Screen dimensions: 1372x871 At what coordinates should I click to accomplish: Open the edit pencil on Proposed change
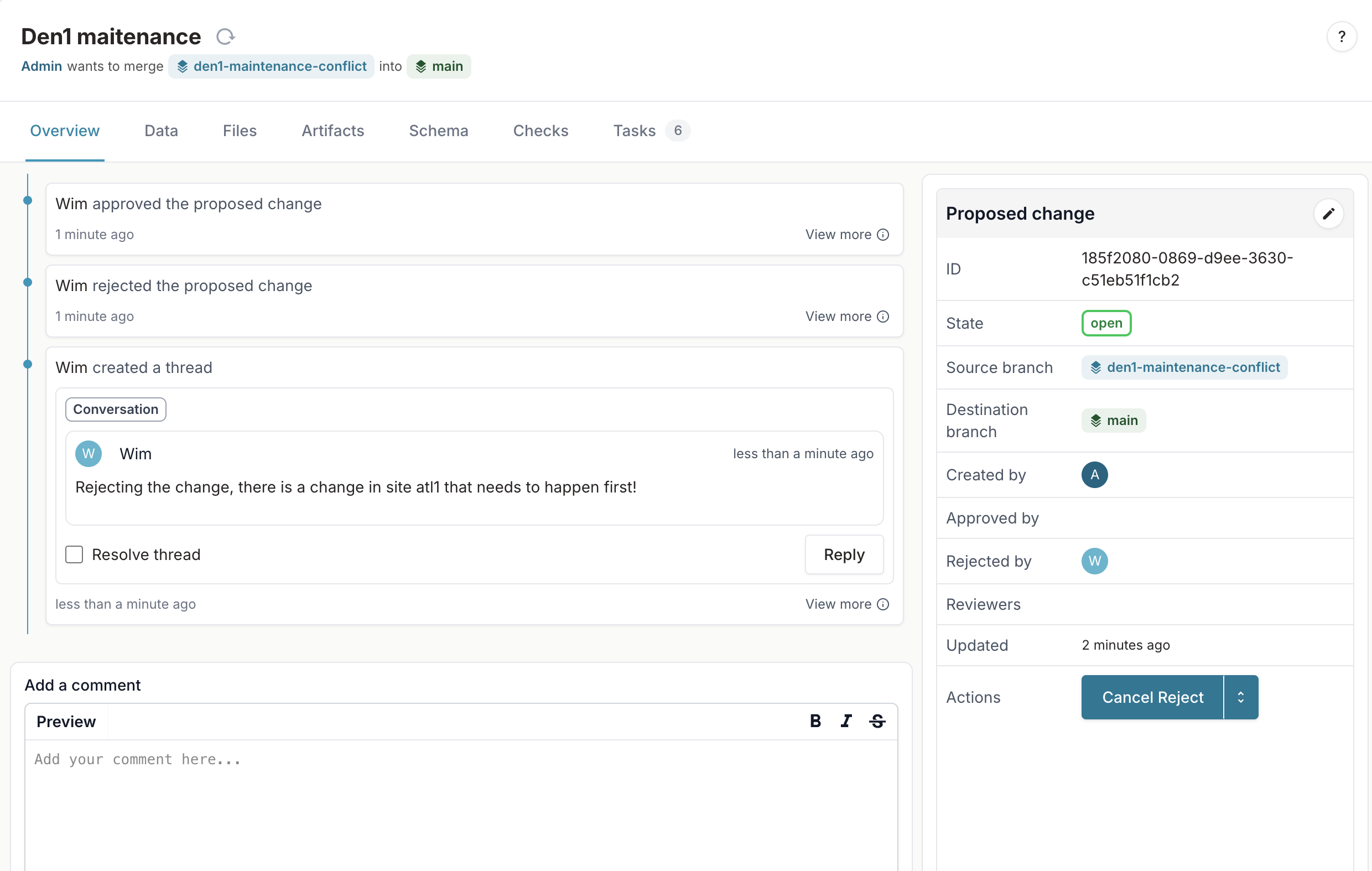[x=1329, y=214]
